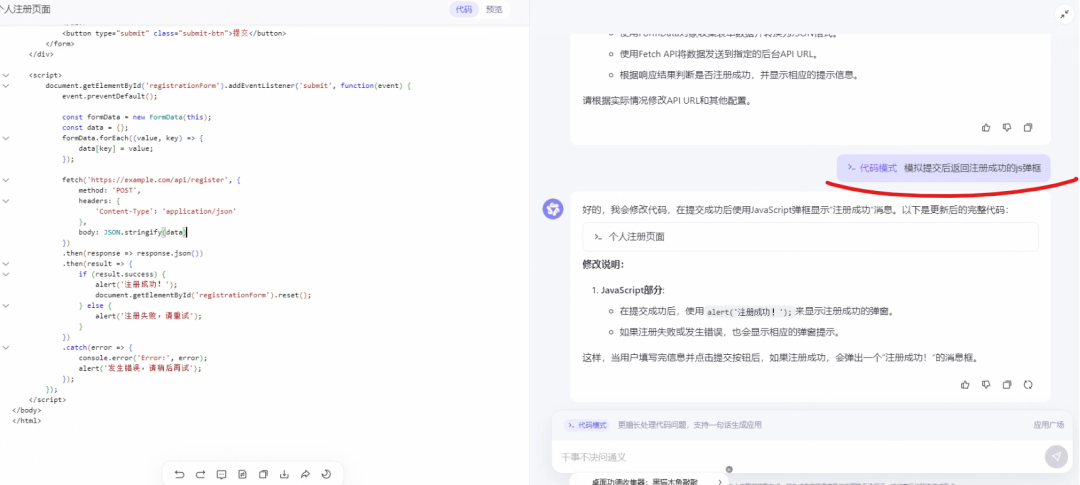Copy the reply about modifying API URL
1080x485 pixels.
tap(1028, 127)
